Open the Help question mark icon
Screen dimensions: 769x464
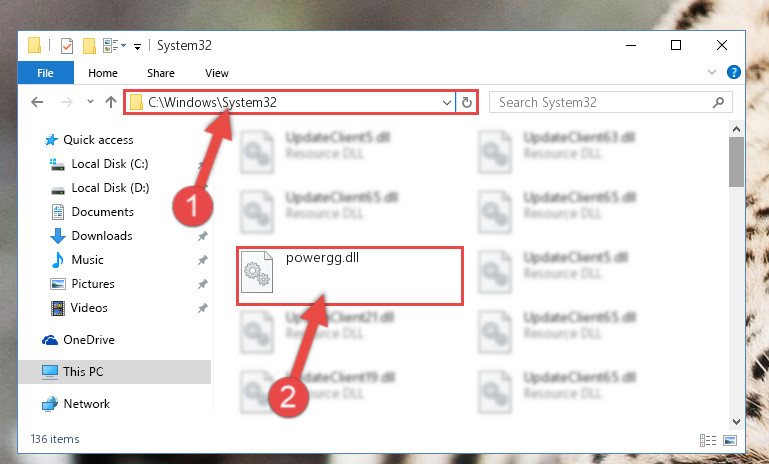point(734,73)
